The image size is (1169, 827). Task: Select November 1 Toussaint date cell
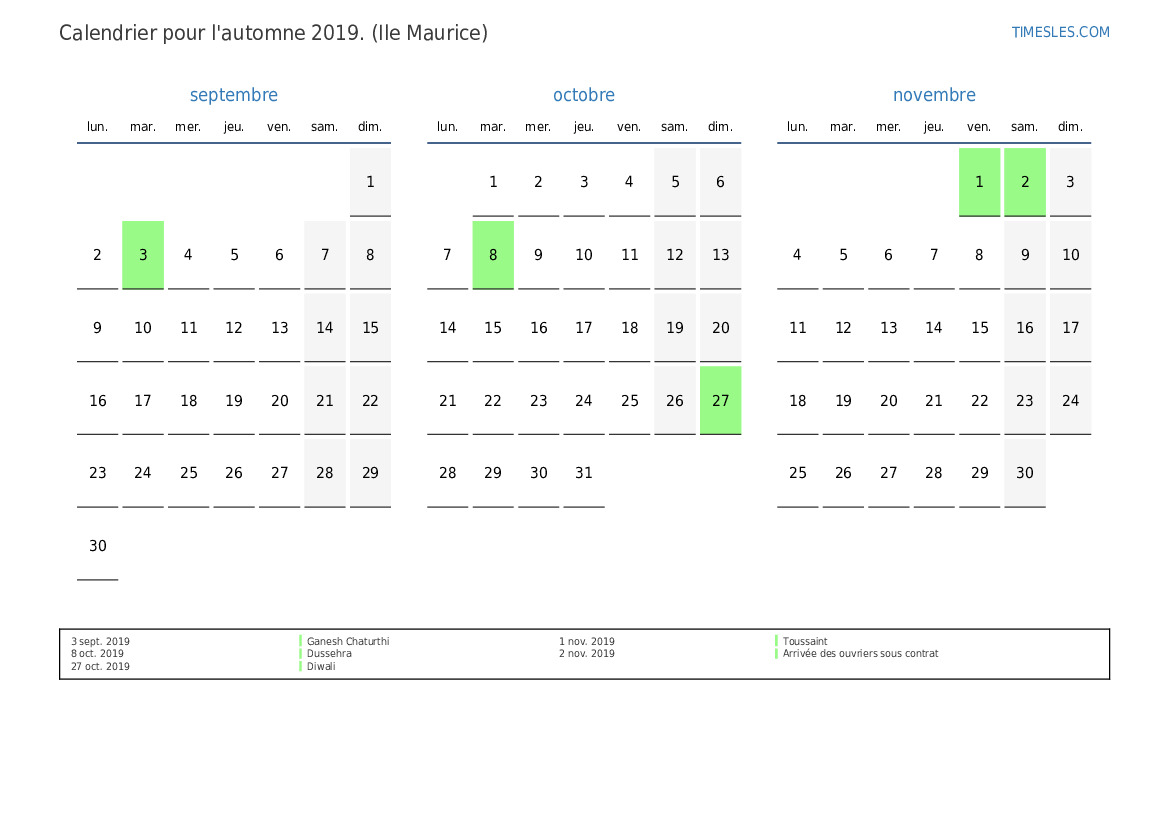coord(979,182)
